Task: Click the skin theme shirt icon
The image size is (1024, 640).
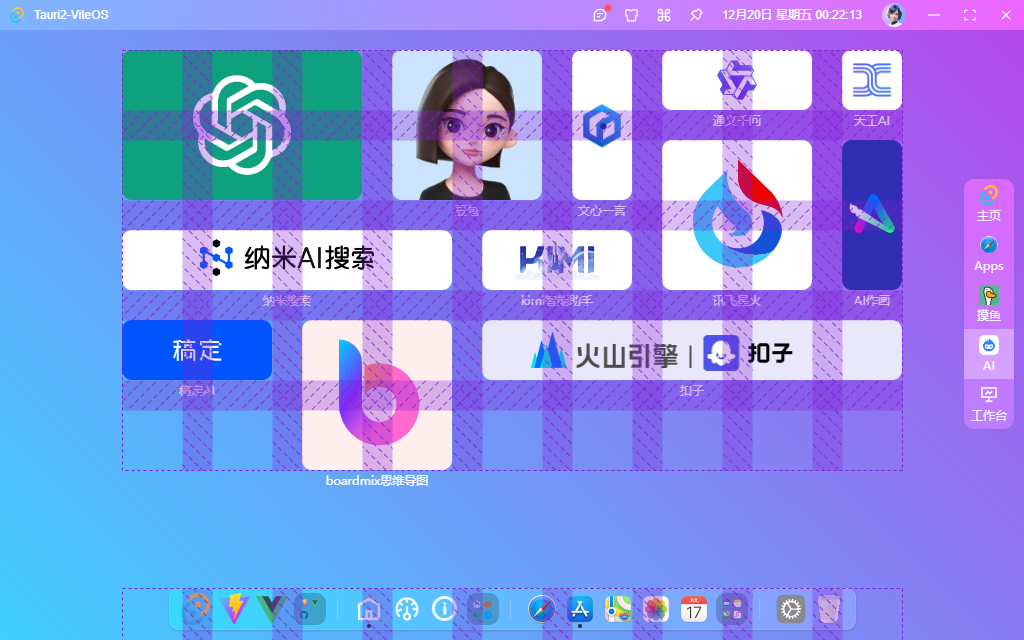Action: (632, 15)
